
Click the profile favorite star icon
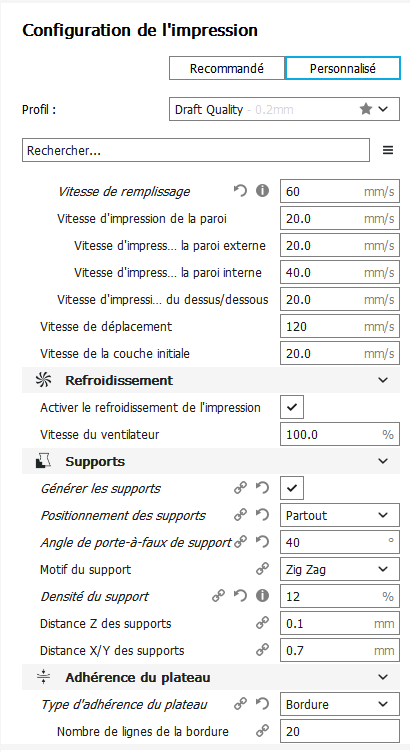[366, 109]
